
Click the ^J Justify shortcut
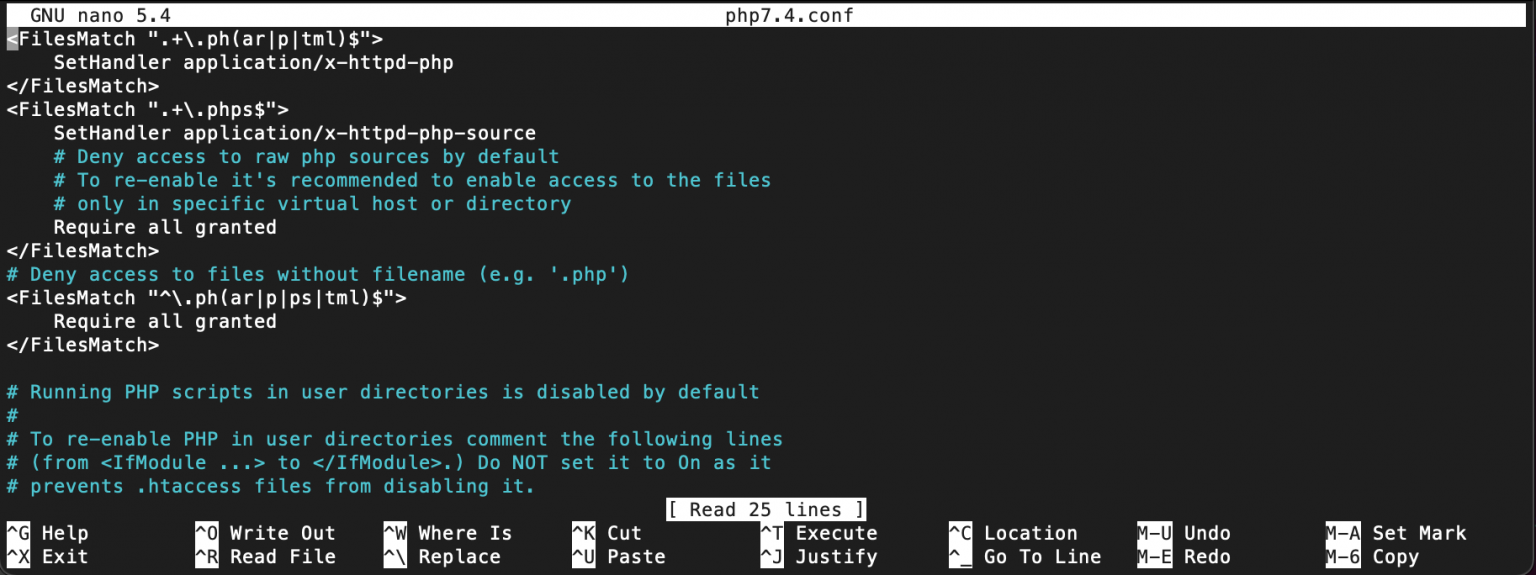tap(819, 557)
